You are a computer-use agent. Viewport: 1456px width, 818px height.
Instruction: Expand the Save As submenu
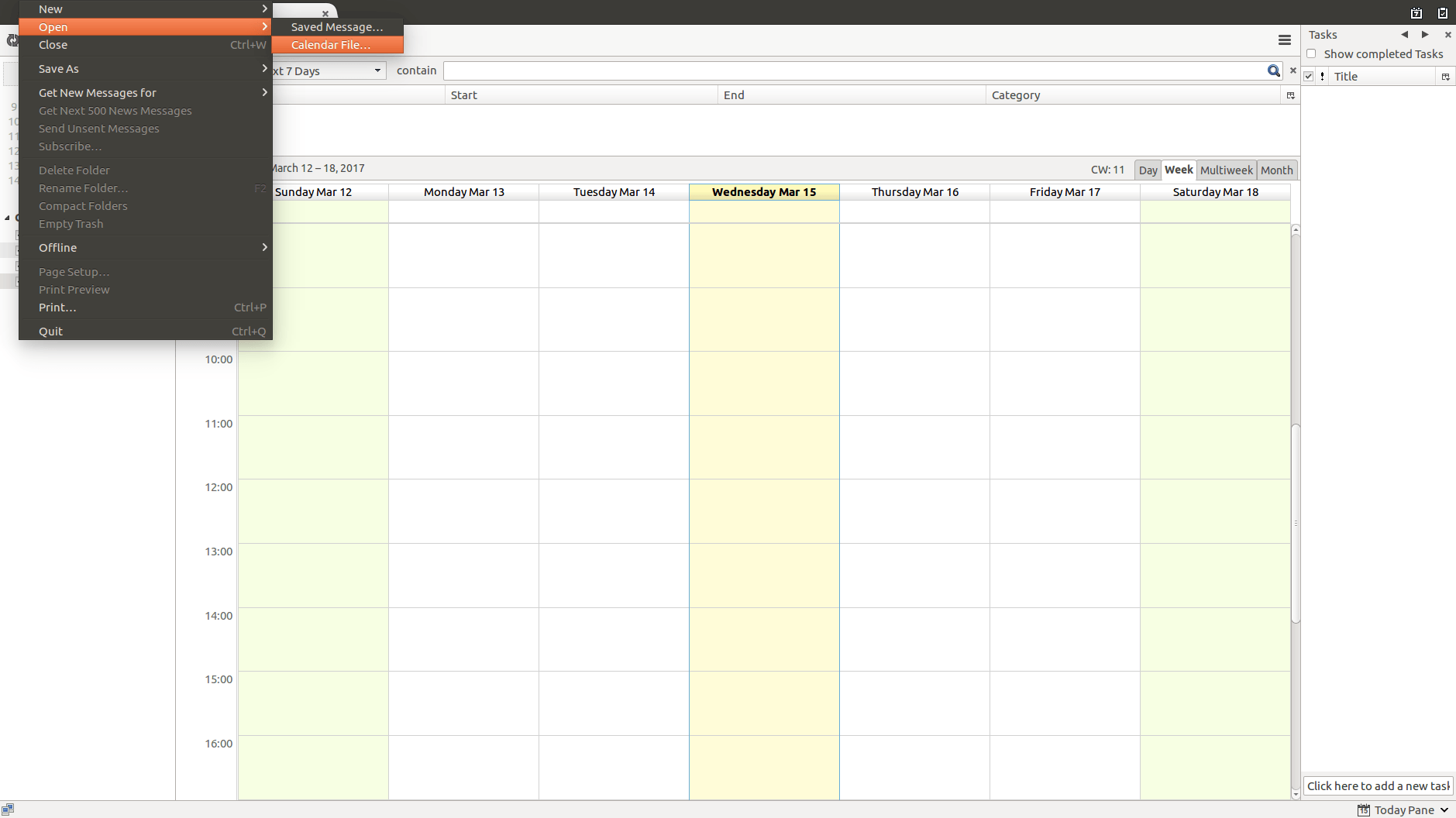[146, 69]
